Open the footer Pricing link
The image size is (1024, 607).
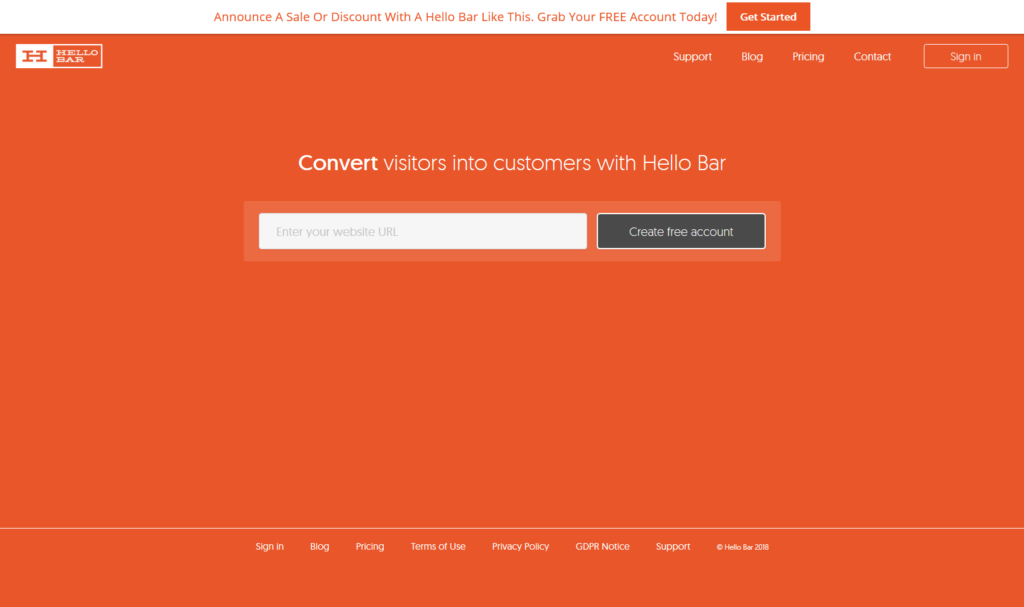pos(370,547)
